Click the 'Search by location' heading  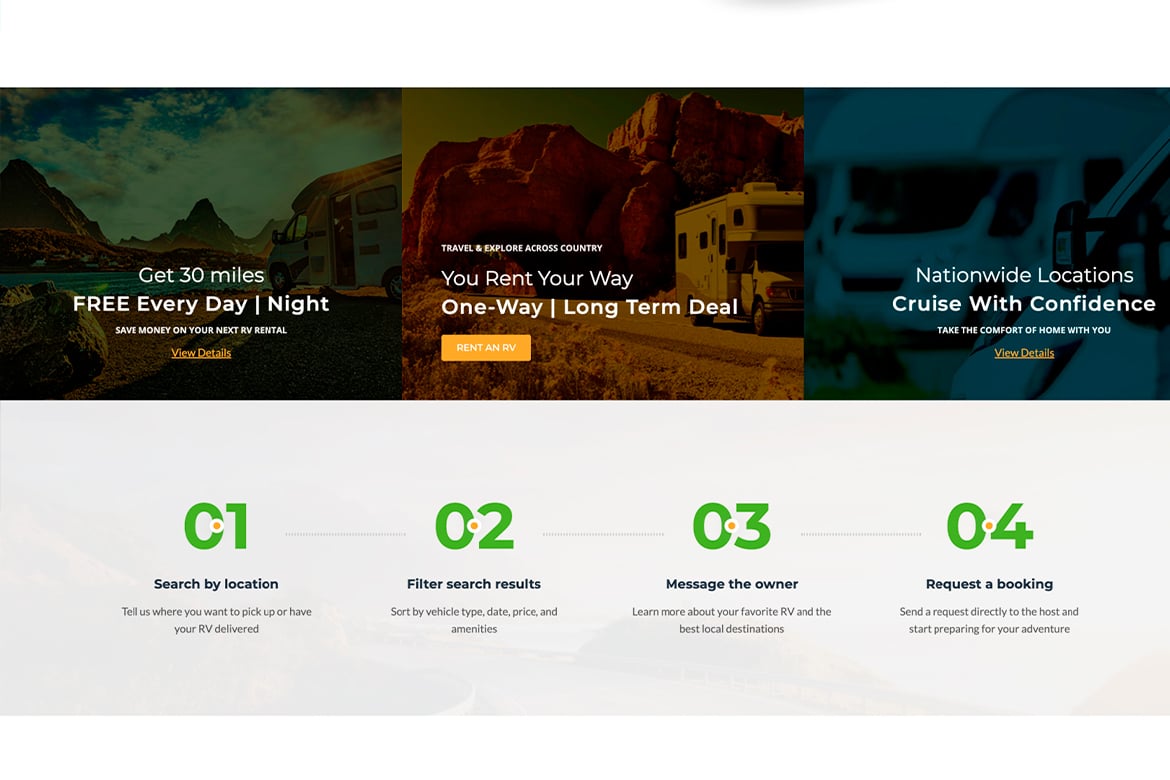[216, 584]
